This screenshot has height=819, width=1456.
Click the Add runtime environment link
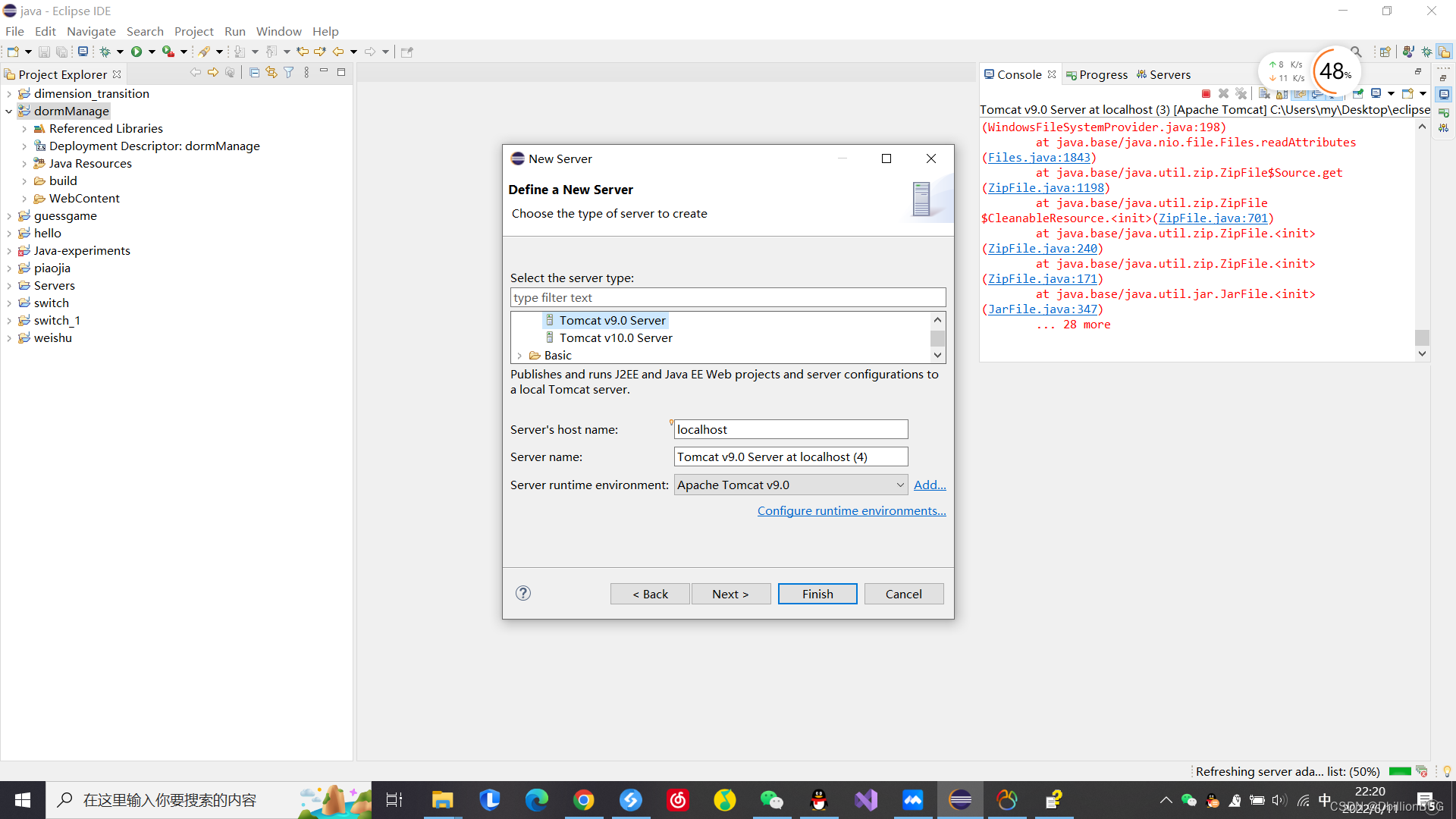(929, 484)
